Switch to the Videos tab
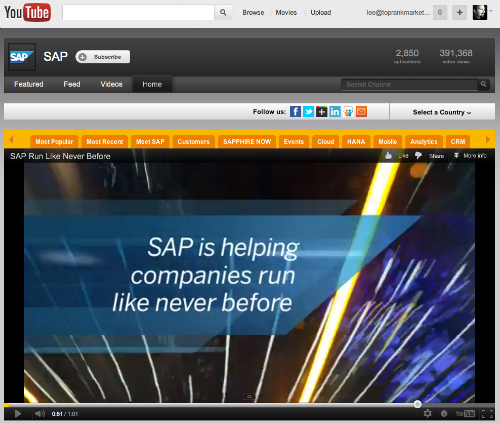 pyautogui.click(x=111, y=84)
